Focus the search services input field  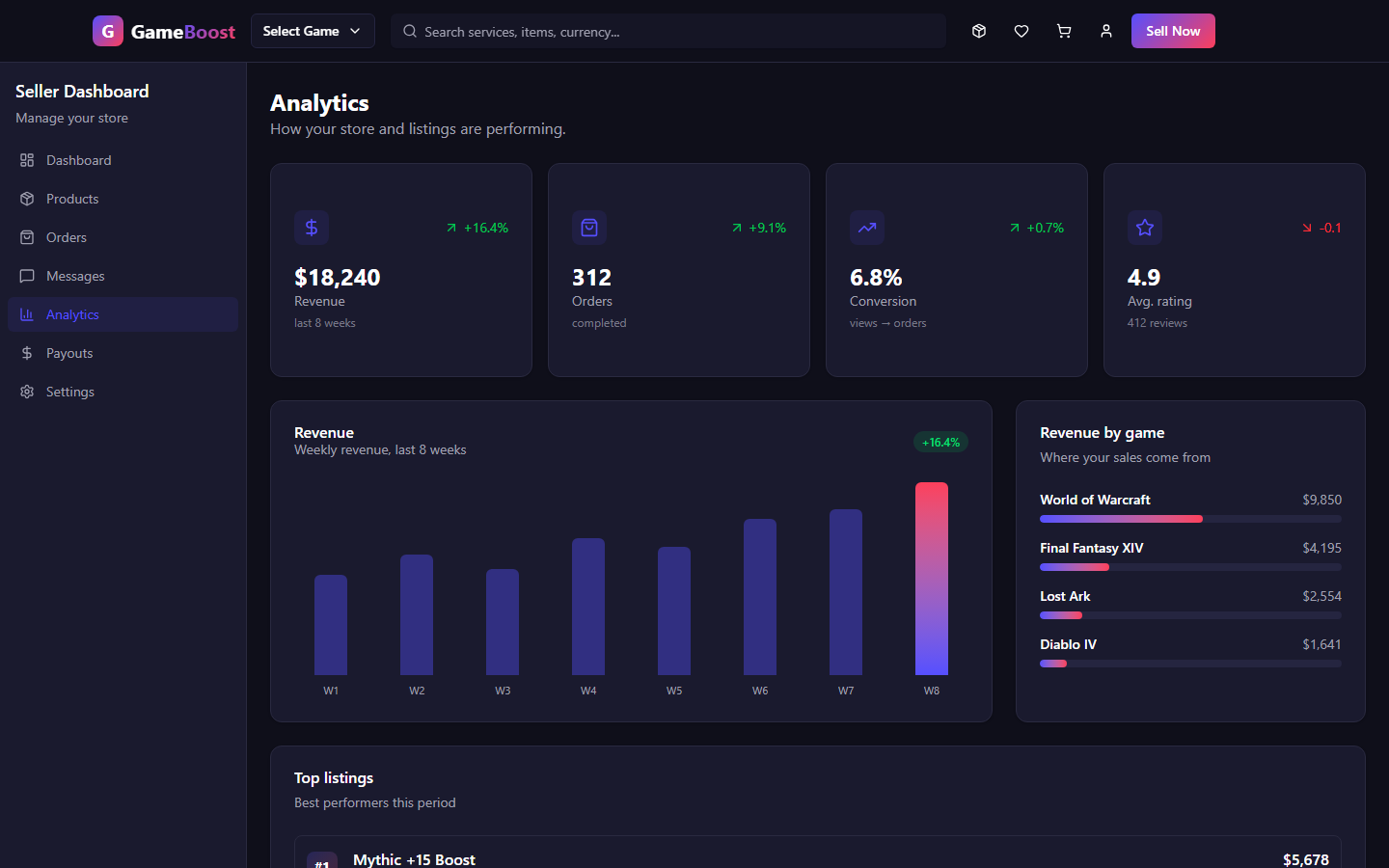668,31
